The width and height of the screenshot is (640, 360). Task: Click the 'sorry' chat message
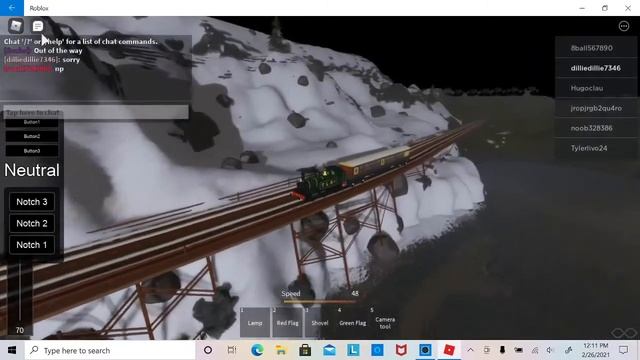(x=71, y=60)
